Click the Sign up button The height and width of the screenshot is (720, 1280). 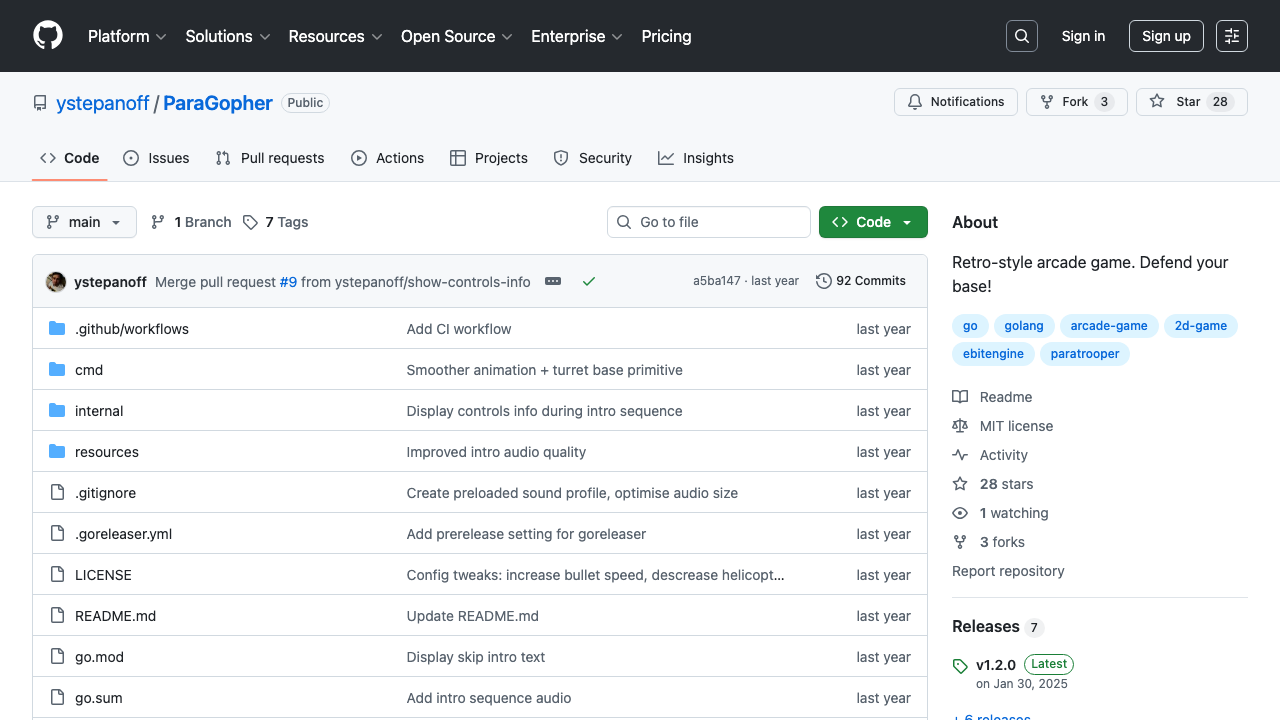tap(1166, 36)
